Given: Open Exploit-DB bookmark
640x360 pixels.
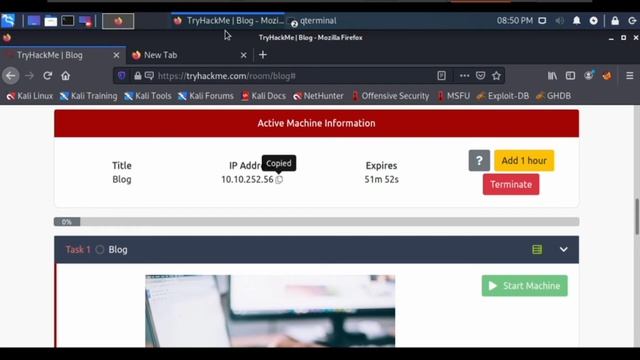Looking at the screenshot, I should 503,96.
